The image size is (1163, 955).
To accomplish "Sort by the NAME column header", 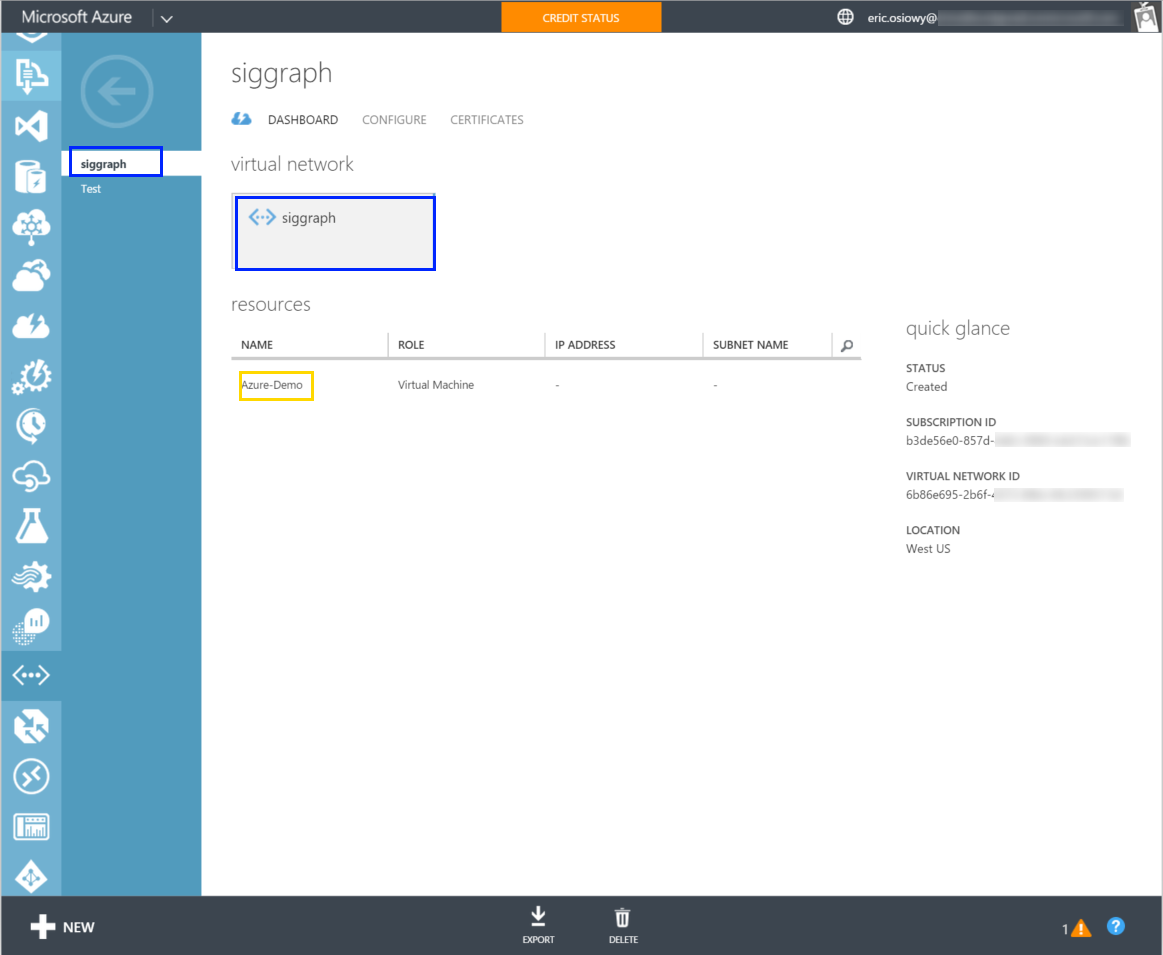I will (257, 345).
